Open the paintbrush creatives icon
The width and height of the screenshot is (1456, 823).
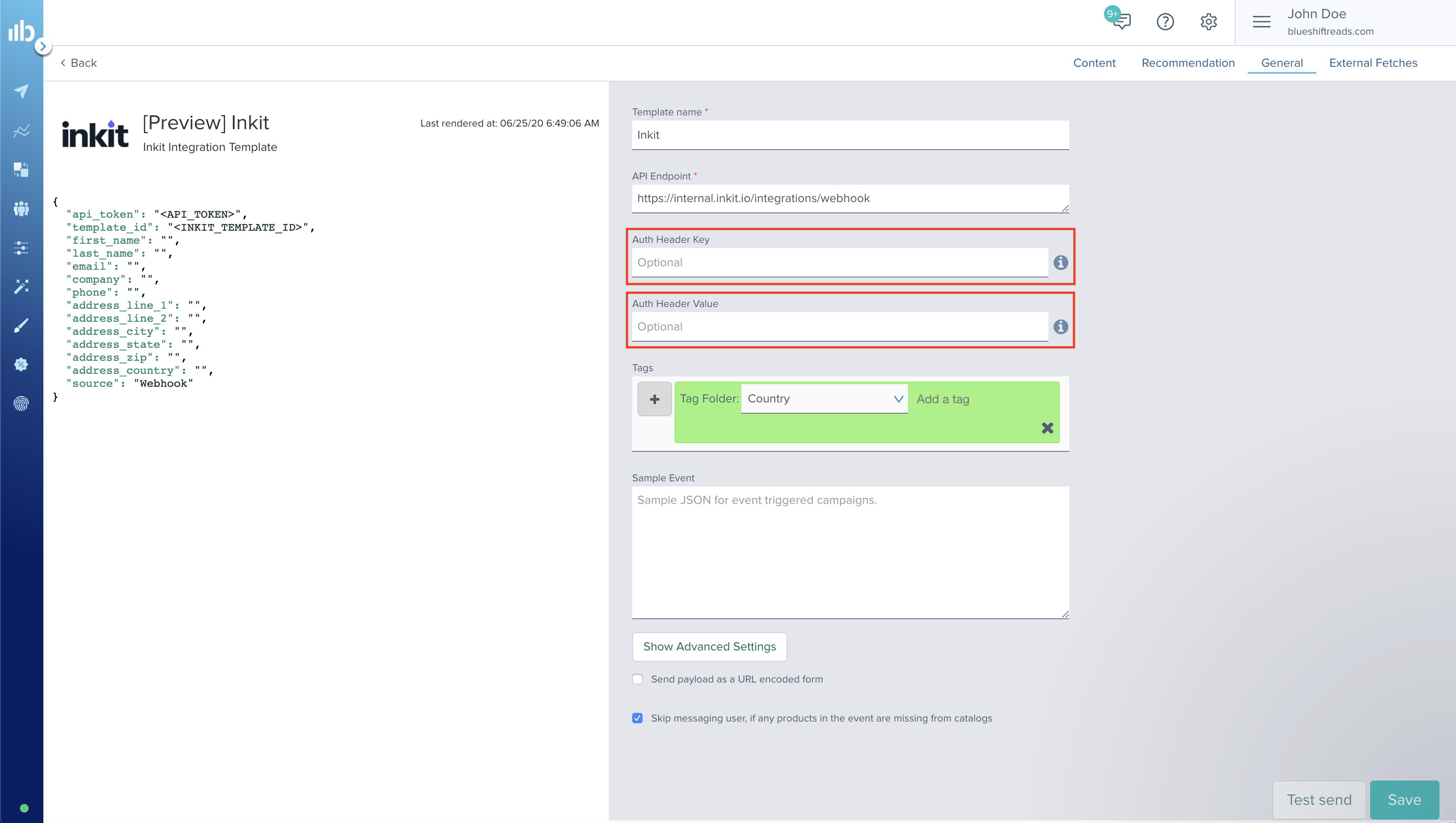(21, 326)
